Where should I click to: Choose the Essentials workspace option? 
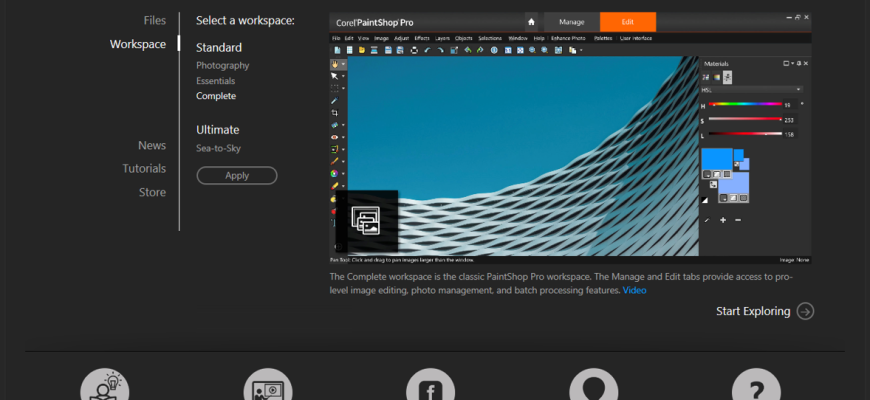(x=215, y=81)
